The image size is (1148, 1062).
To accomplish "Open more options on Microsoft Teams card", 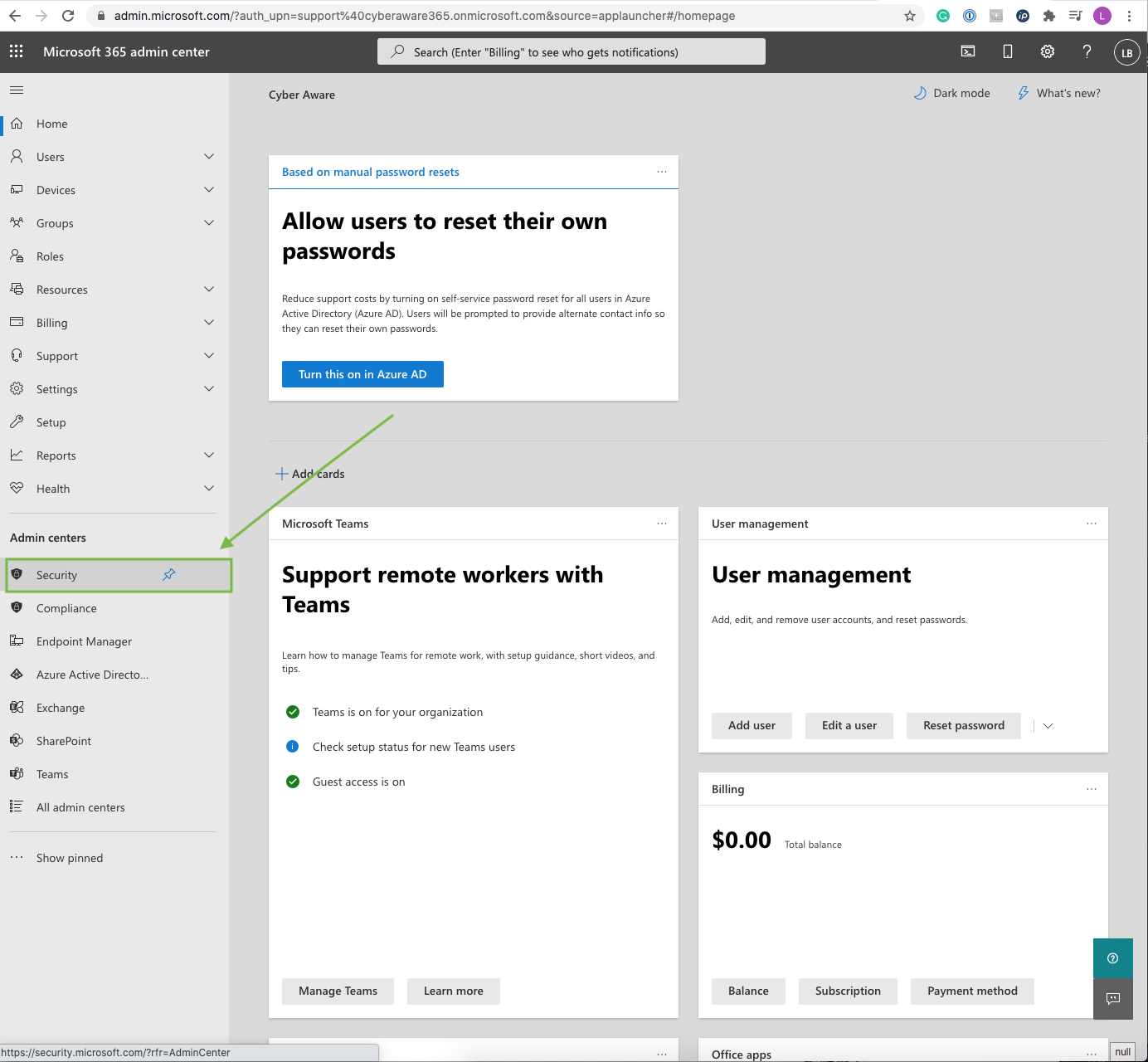I will [x=662, y=524].
